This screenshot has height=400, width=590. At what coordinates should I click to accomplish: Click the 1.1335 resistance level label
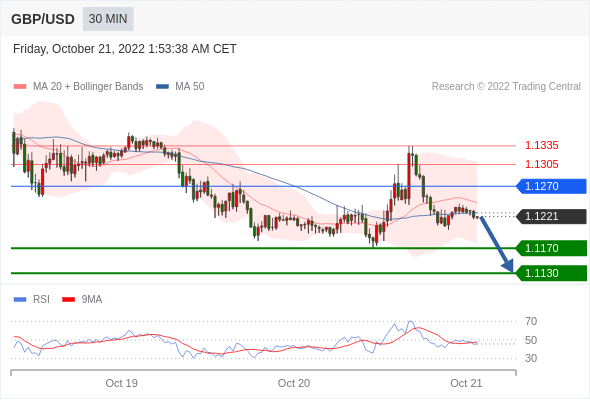[541, 145]
